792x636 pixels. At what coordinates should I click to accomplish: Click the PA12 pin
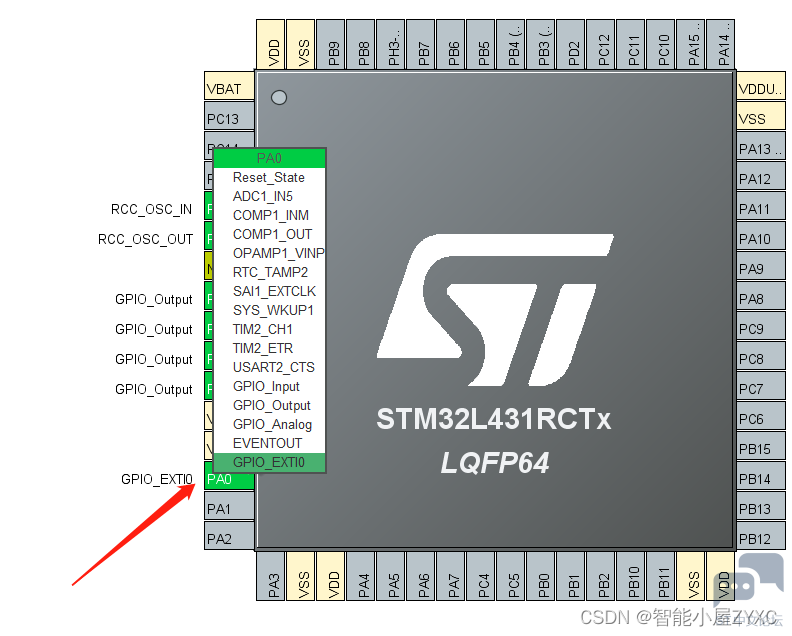tap(761, 175)
